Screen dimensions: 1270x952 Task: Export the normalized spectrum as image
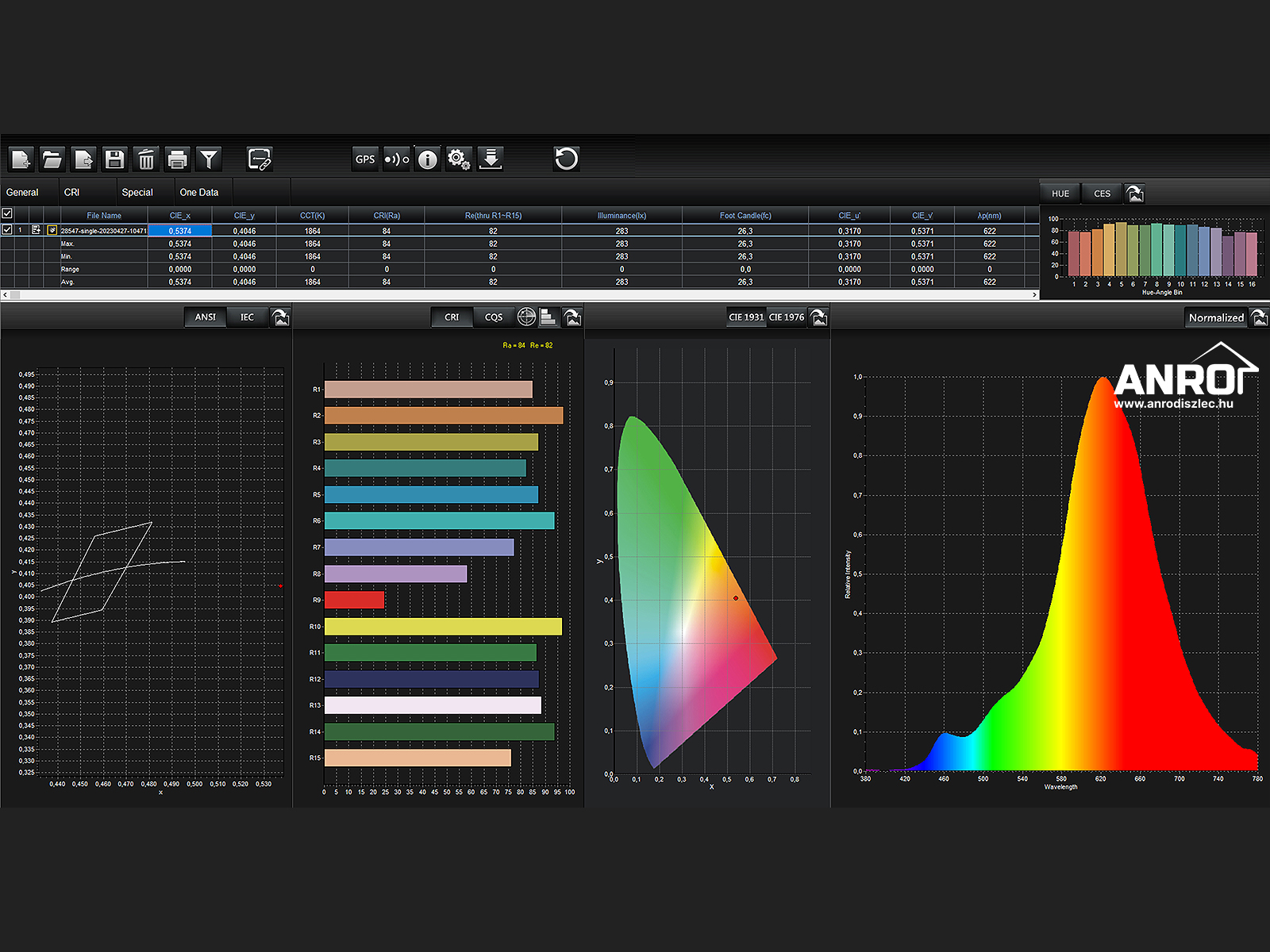pyautogui.click(x=1260, y=317)
